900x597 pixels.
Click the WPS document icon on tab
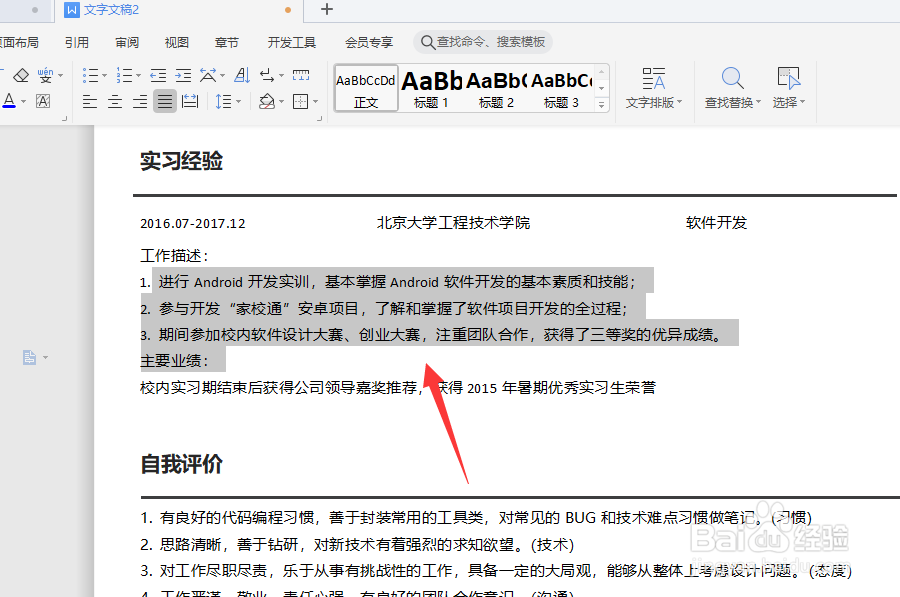(x=72, y=10)
